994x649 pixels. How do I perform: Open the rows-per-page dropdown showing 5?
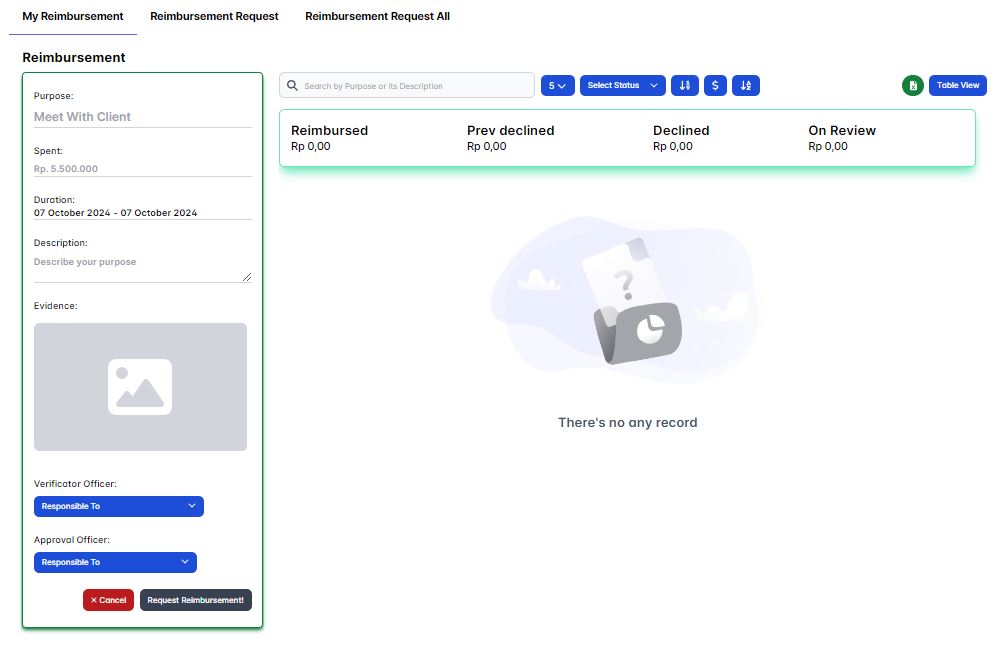tap(557, 86)
